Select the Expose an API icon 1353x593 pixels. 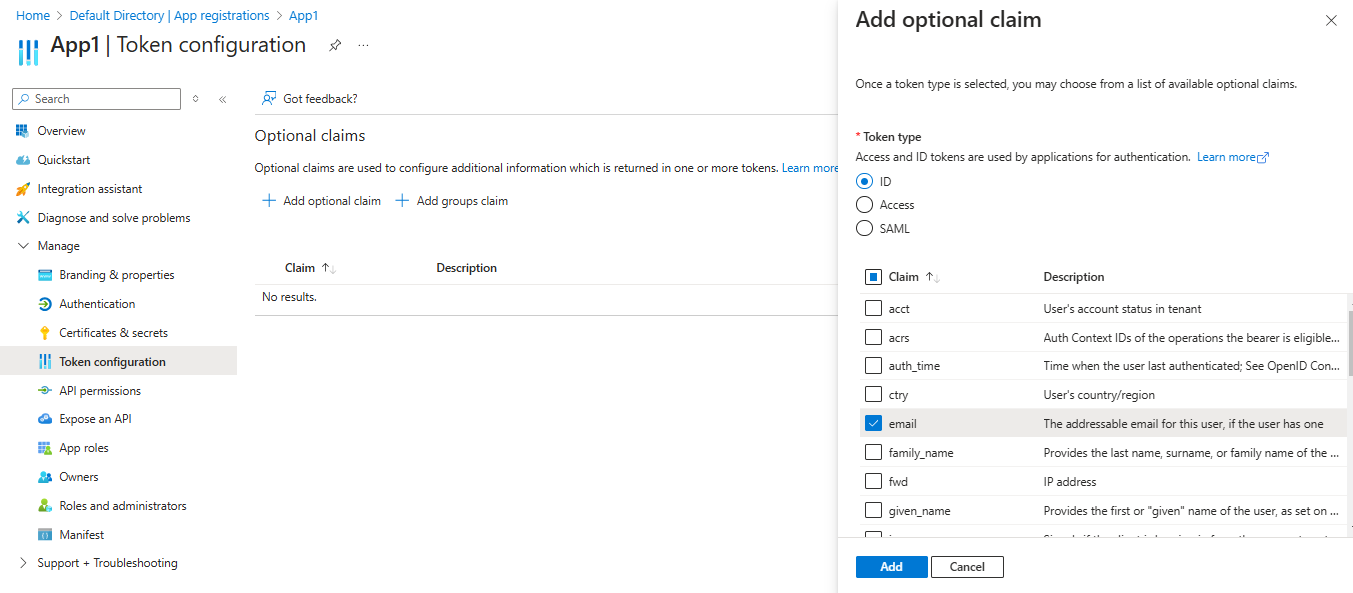(44, 418)
